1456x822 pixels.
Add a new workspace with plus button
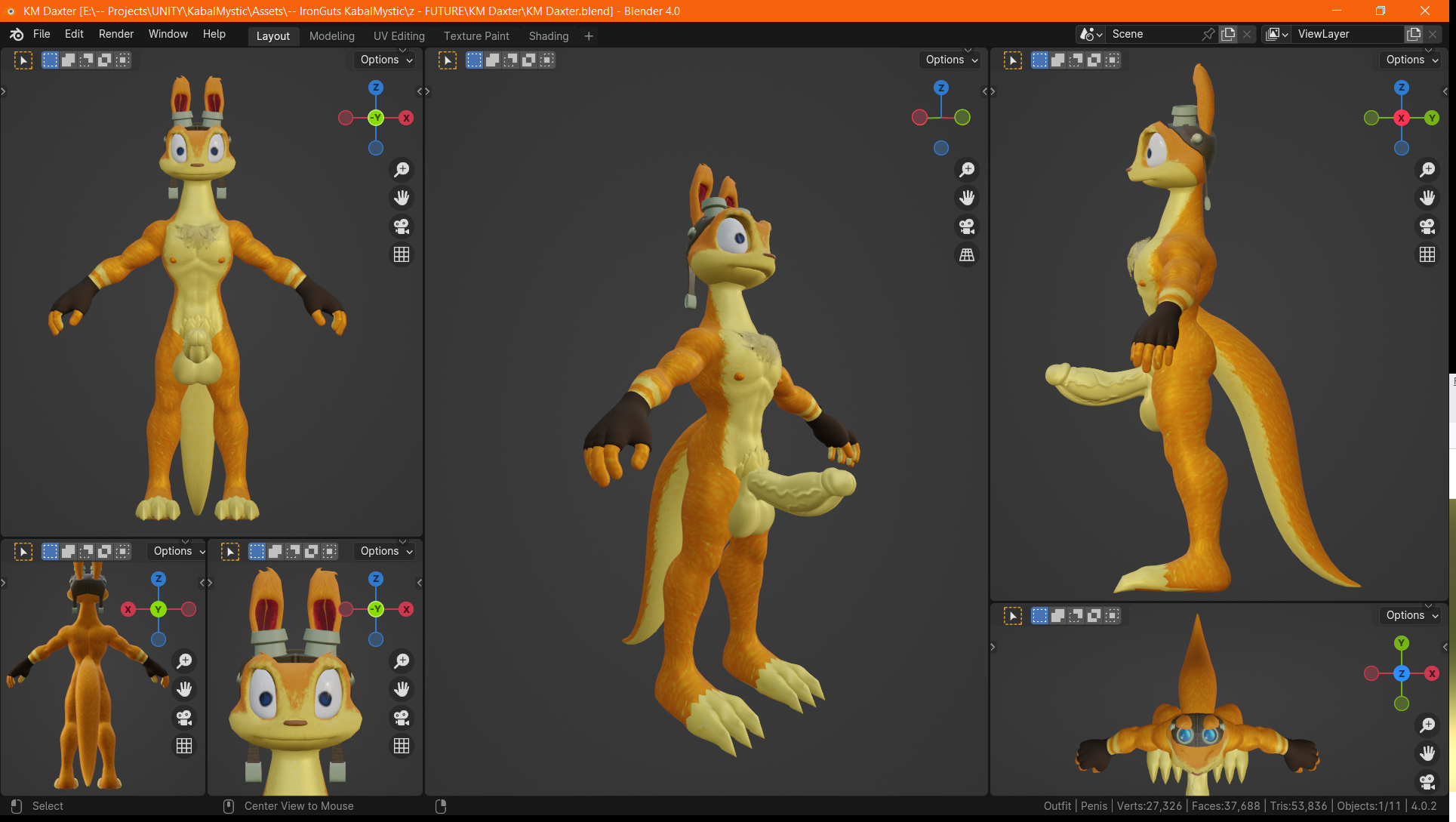pyautogui.click(x=589, y=36)
